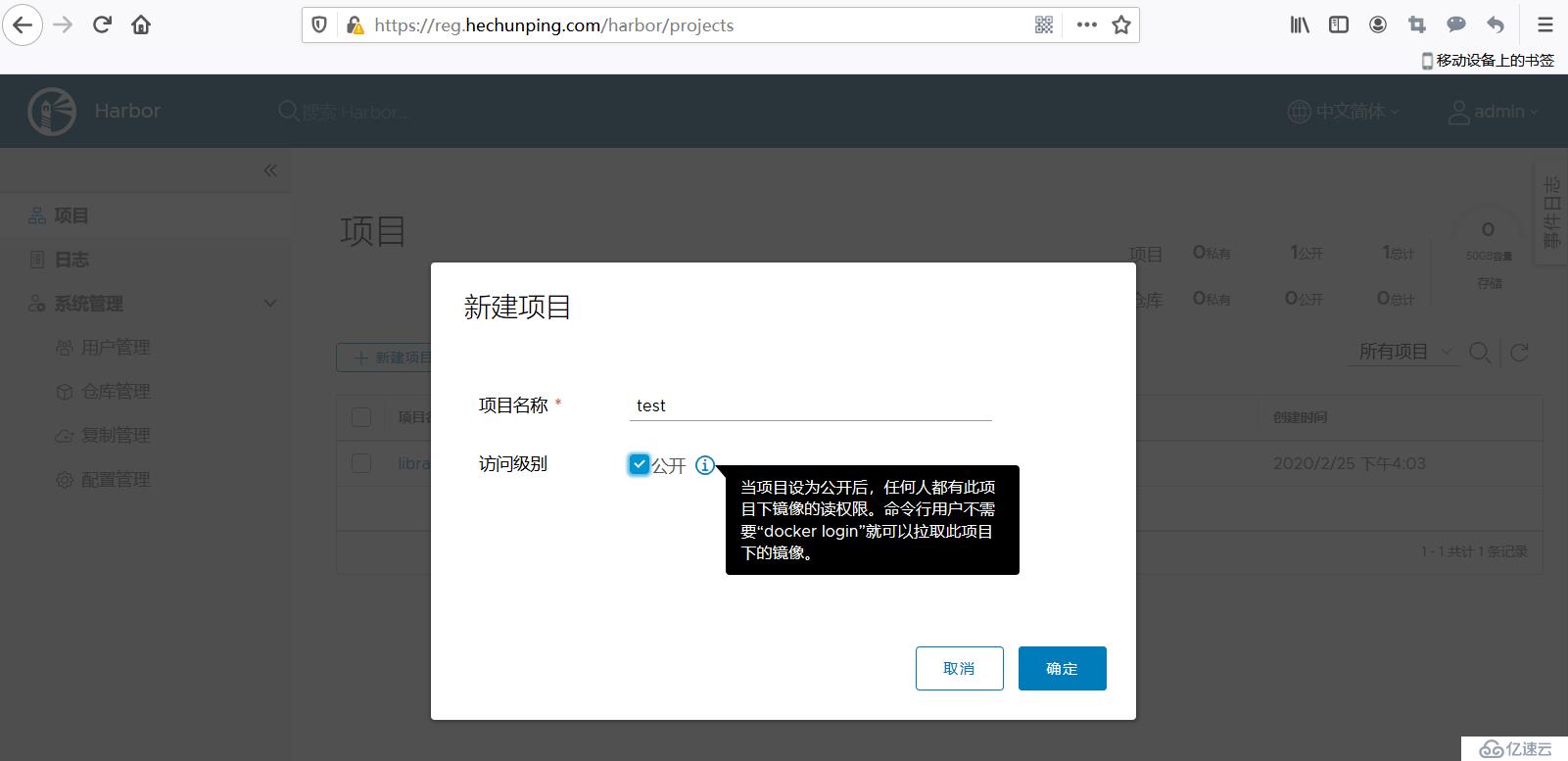View site security lock warning icon
This screenshot has width=1568, height=761.
(x=354, y=25)
